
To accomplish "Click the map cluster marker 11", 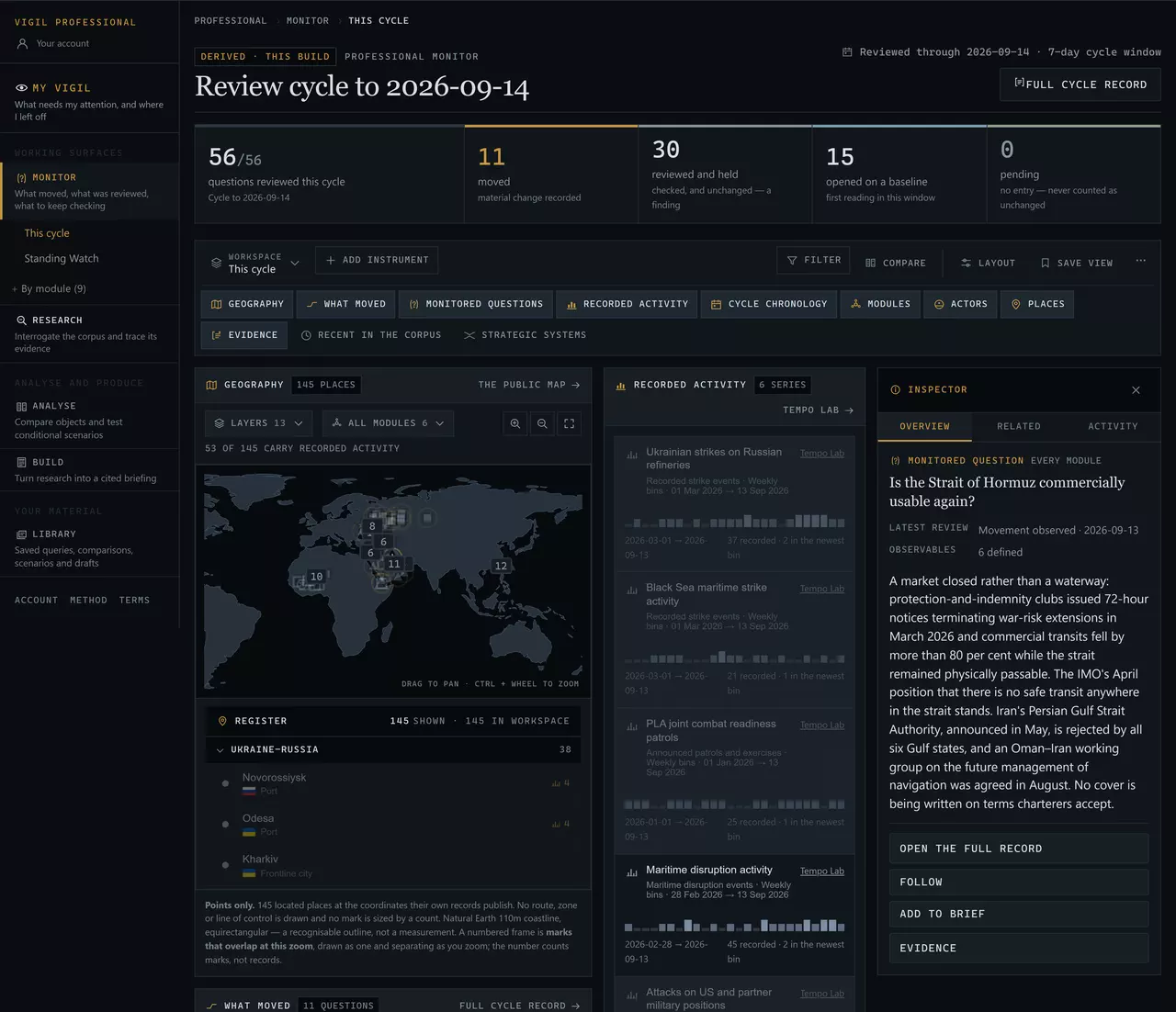I will pyautogui.click(x=394, y=564).
